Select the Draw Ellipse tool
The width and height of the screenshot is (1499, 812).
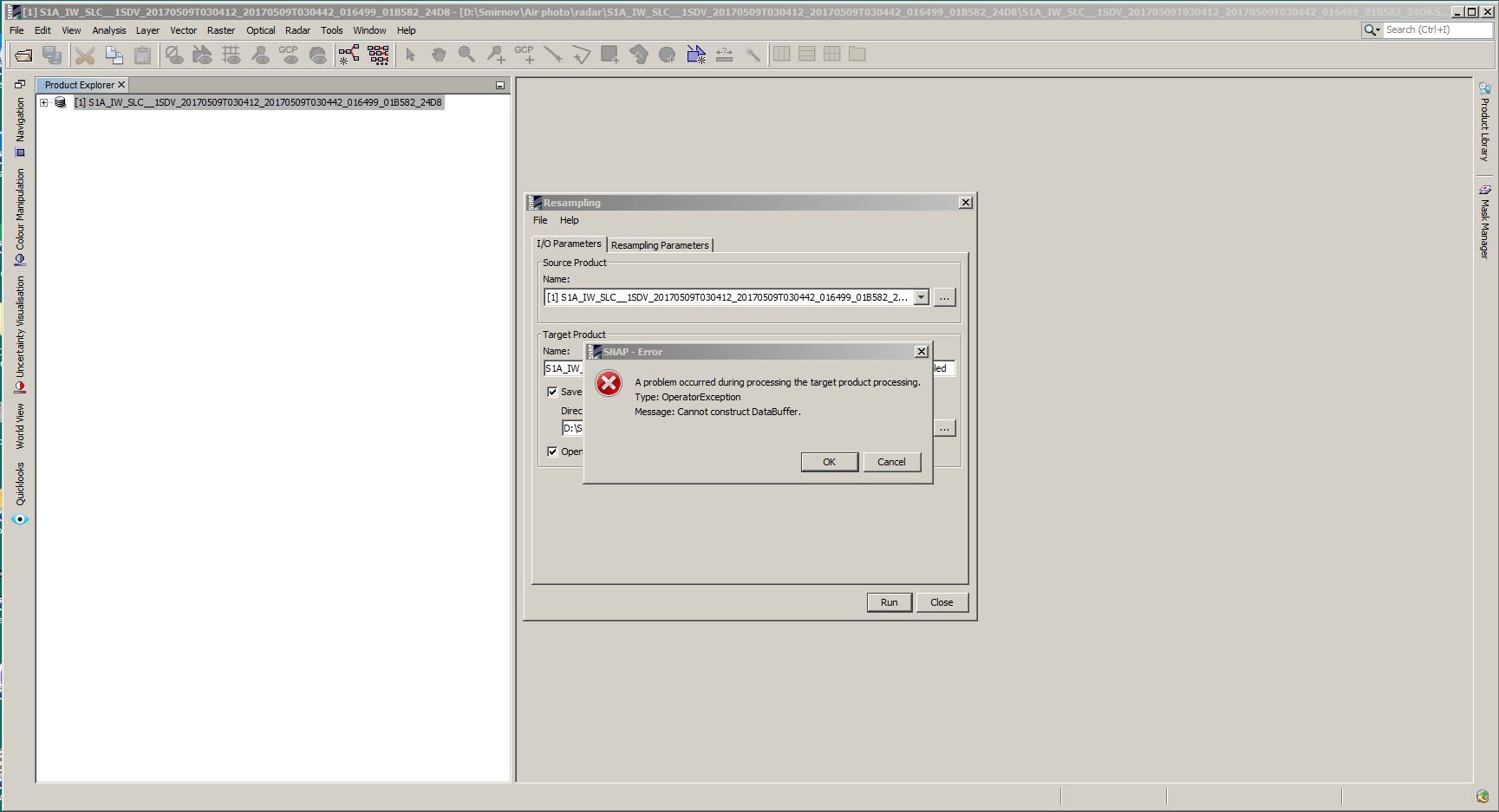[667, 55]
